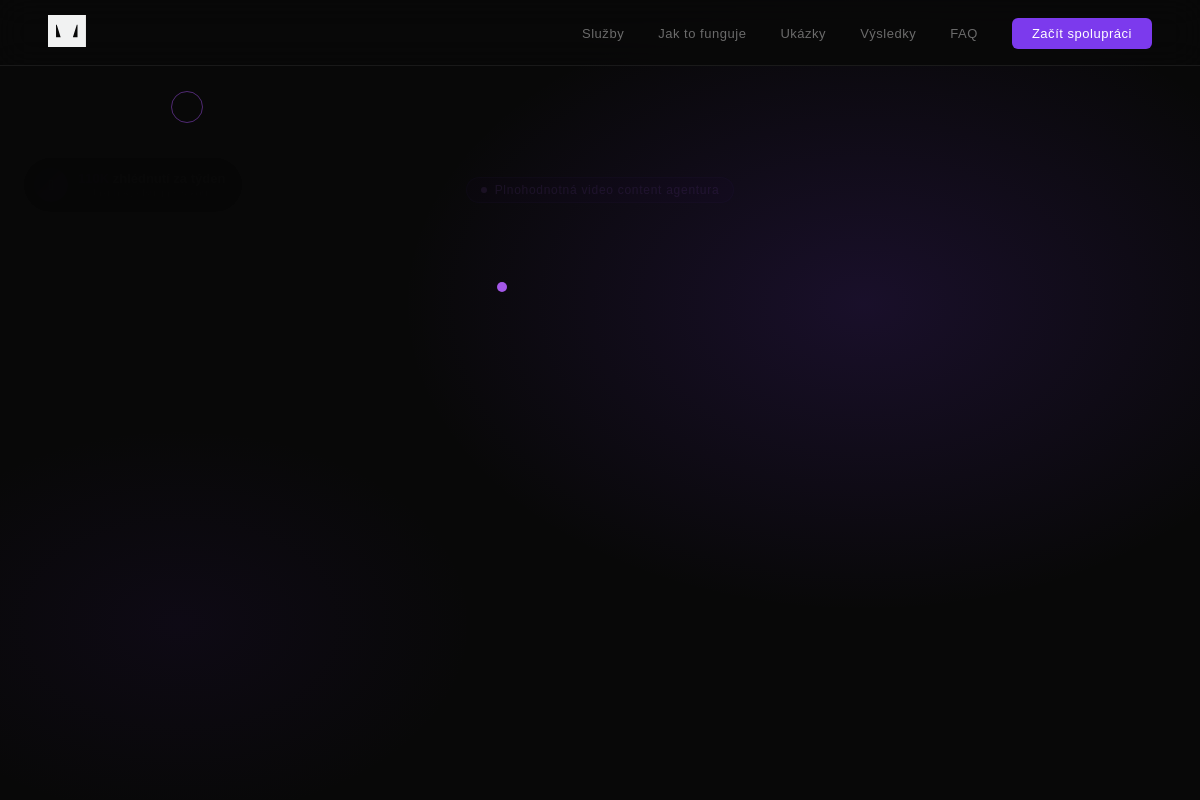
Task: Click the white M logo
Action: click(67, 31)
